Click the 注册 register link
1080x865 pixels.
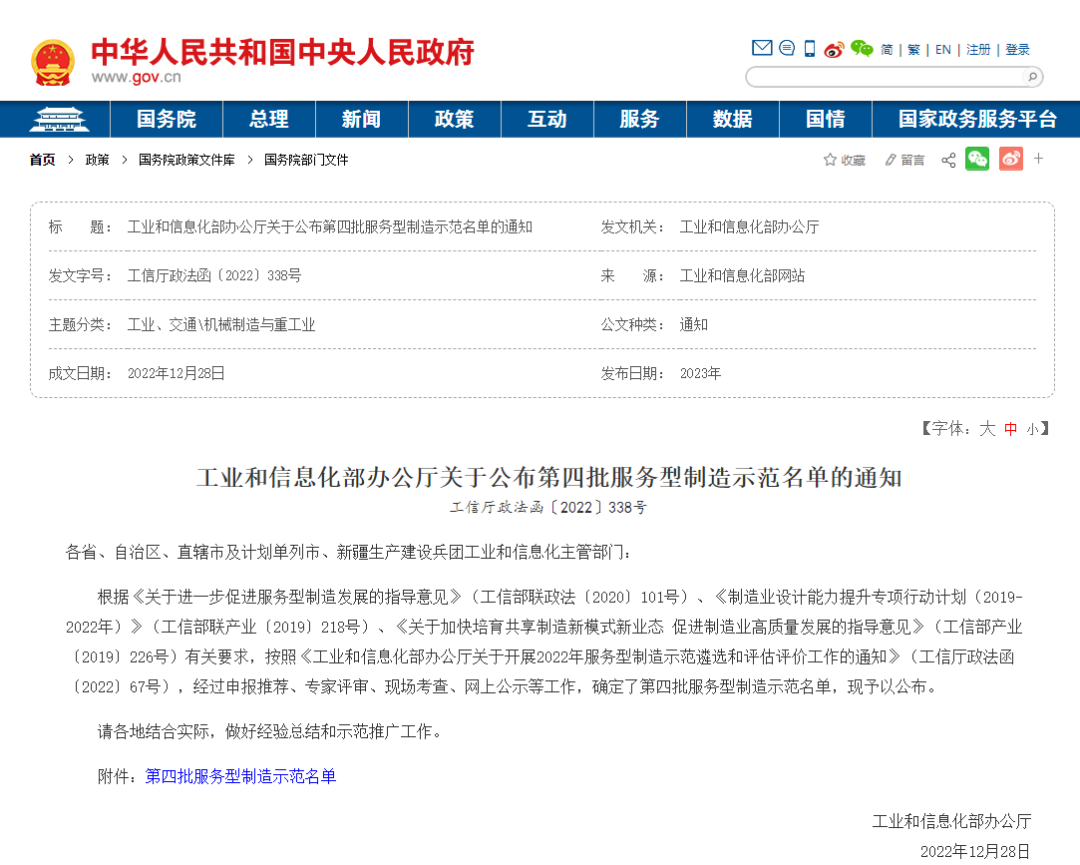click(978, 50)
